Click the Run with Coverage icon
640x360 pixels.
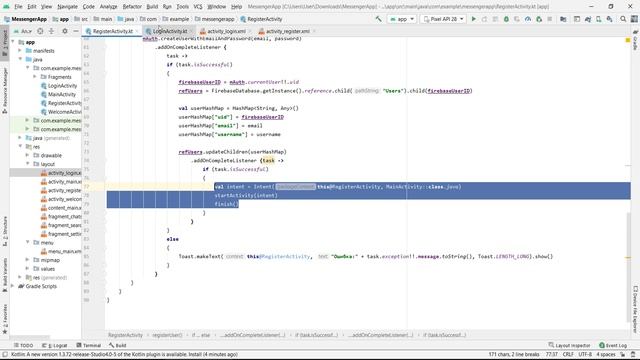pyautogui.click(x=517, y=19)
